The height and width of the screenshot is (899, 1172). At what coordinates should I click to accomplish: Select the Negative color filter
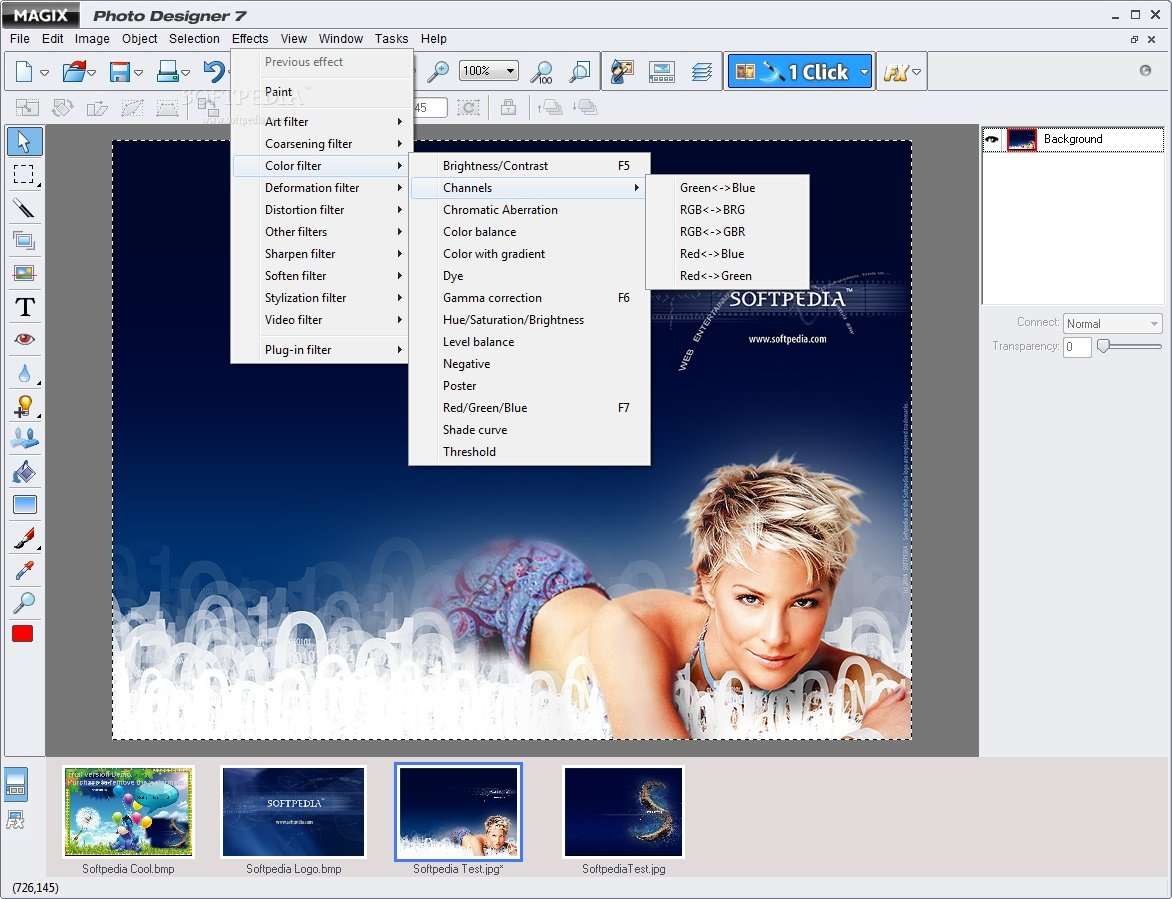click(529, 364)
